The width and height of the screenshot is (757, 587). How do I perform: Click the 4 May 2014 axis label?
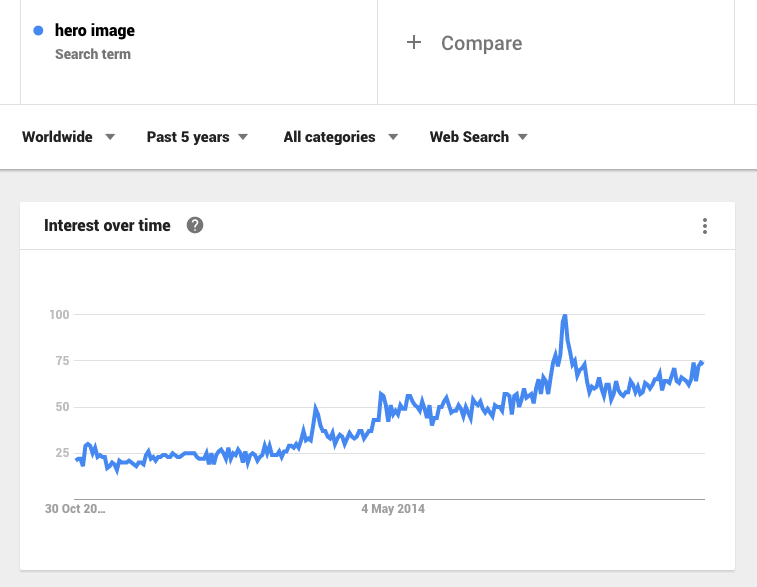(393, 509)
